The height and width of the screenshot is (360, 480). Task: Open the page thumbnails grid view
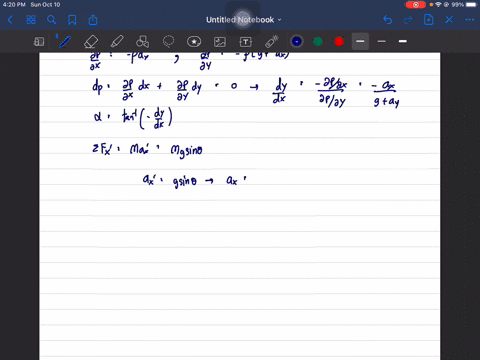point(31,20)
